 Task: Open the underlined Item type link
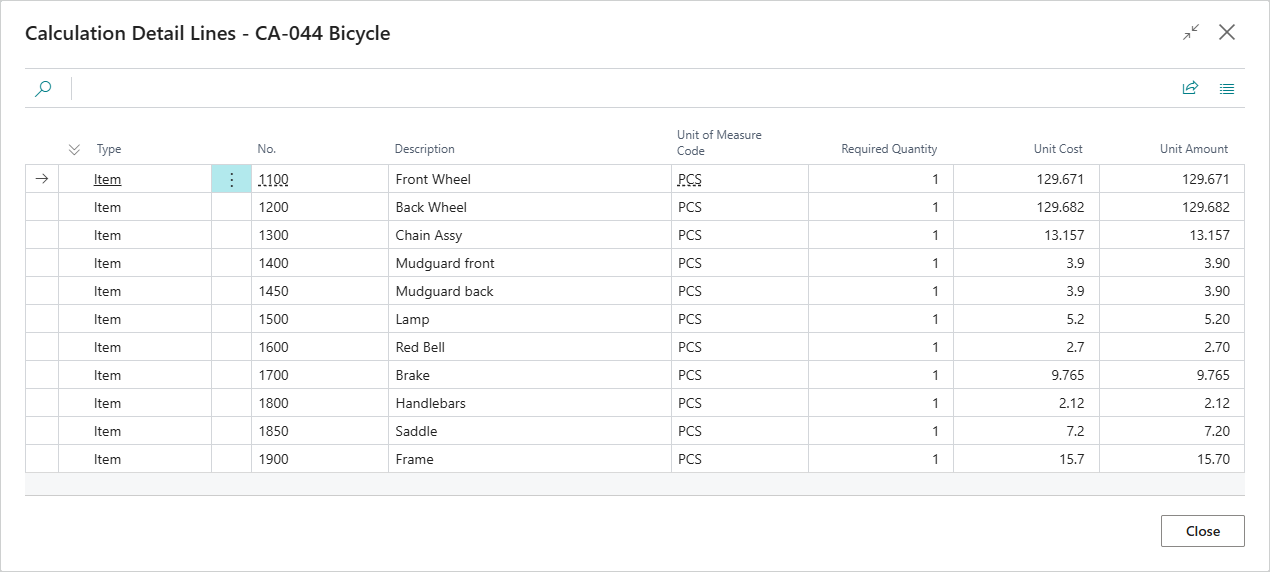point(107,180)
